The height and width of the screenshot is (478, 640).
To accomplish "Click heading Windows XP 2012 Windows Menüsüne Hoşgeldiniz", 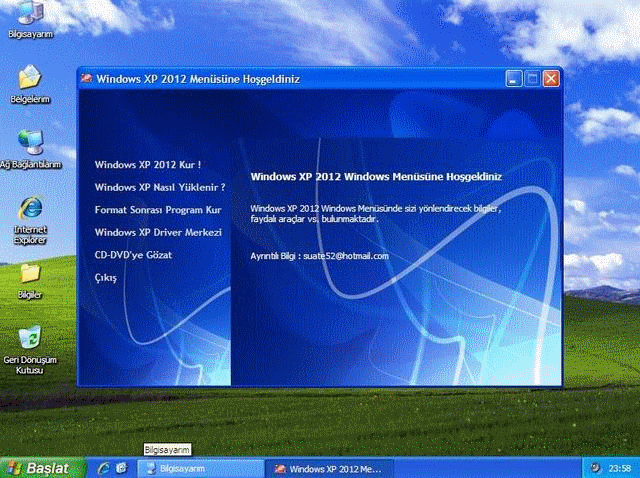I will pyautogui.click(x=376, y=177).
